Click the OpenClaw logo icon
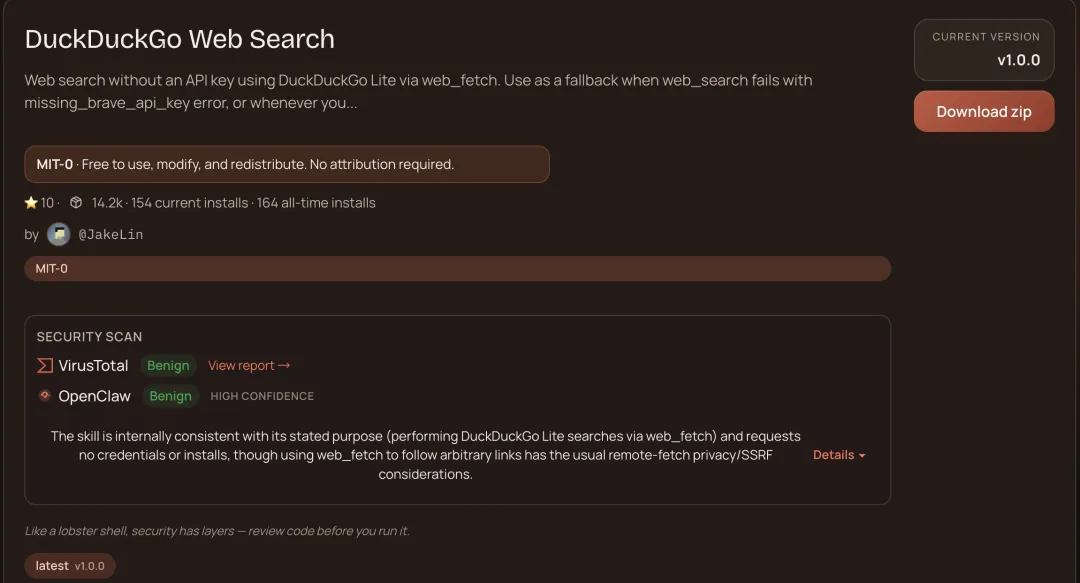The image size is (1080, 583). point(45,396)
